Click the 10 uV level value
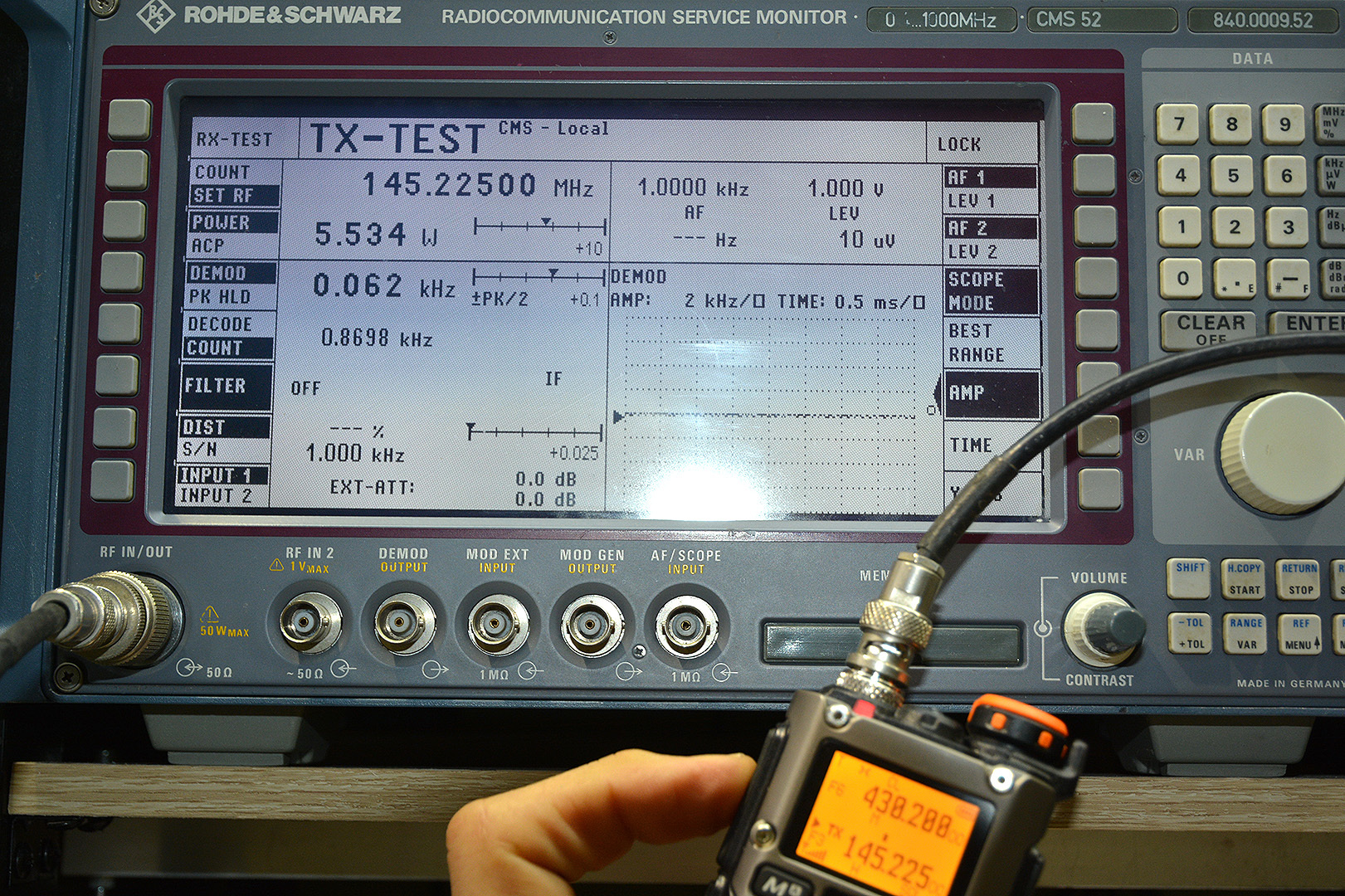This screenshot has height=896, width=1345. pyautogui.click(x=867, y=240)
